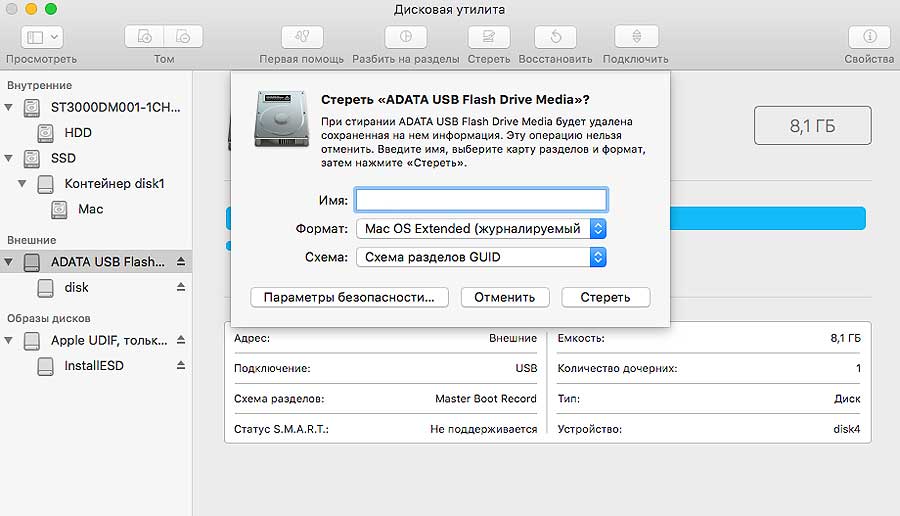Click the add volume toolbar icon
The height and width of the screenshot is (516, 900).
(x=144, y=37)
